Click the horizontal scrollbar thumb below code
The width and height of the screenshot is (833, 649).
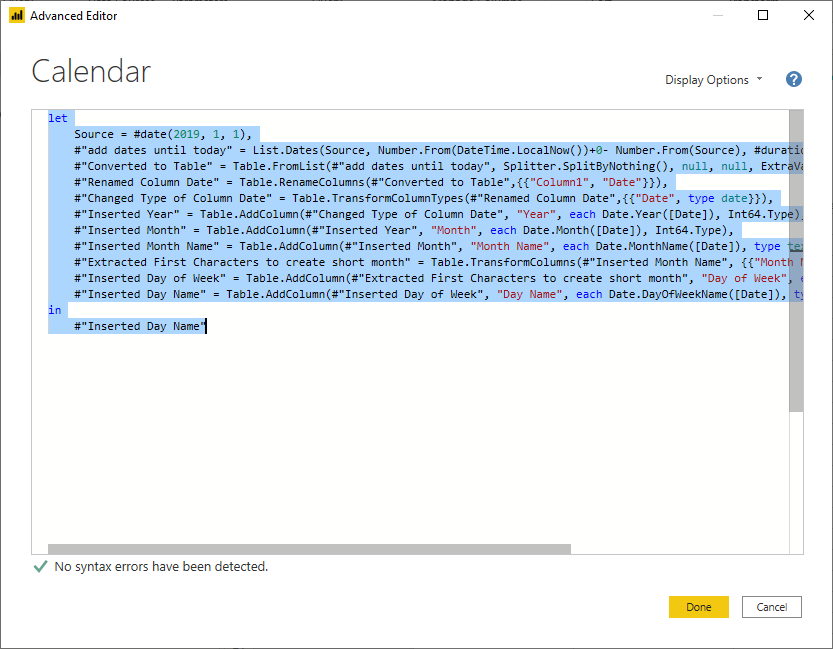click(309, 549)
